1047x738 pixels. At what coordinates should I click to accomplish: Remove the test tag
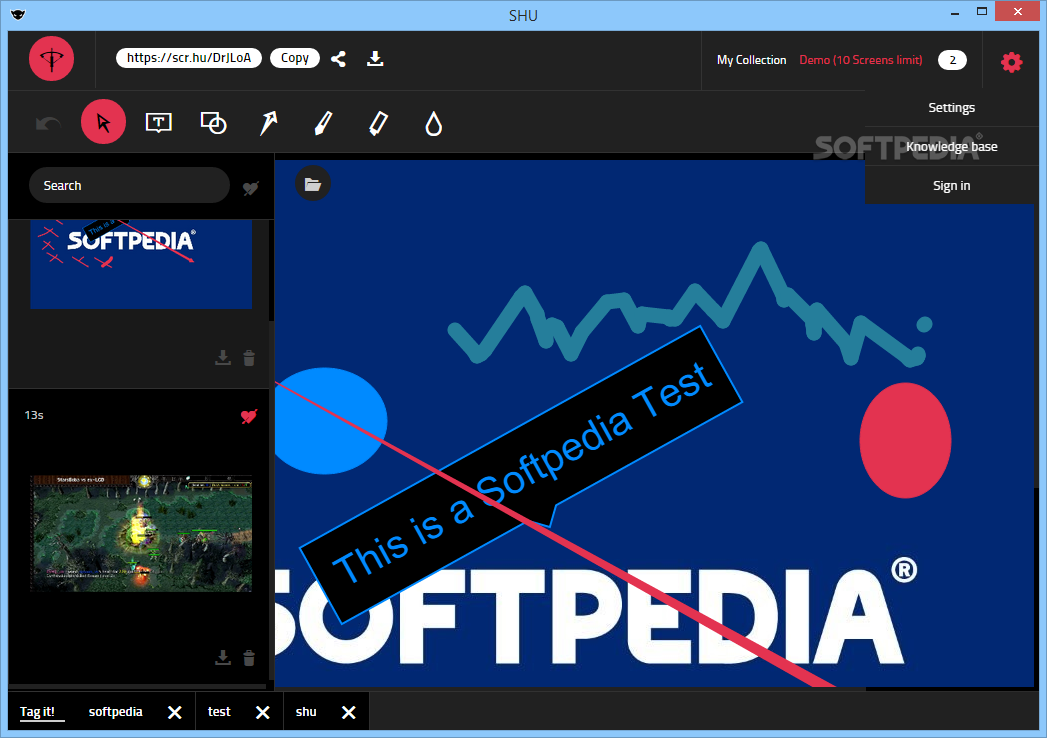[x=263, y=713]
